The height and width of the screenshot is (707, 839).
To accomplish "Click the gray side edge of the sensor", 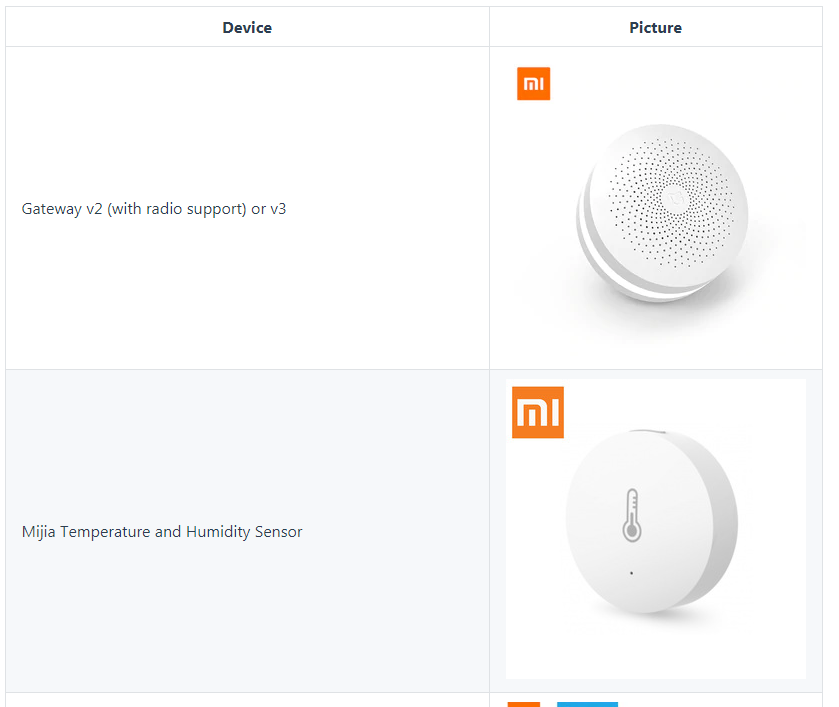I will tap(720, 522).
